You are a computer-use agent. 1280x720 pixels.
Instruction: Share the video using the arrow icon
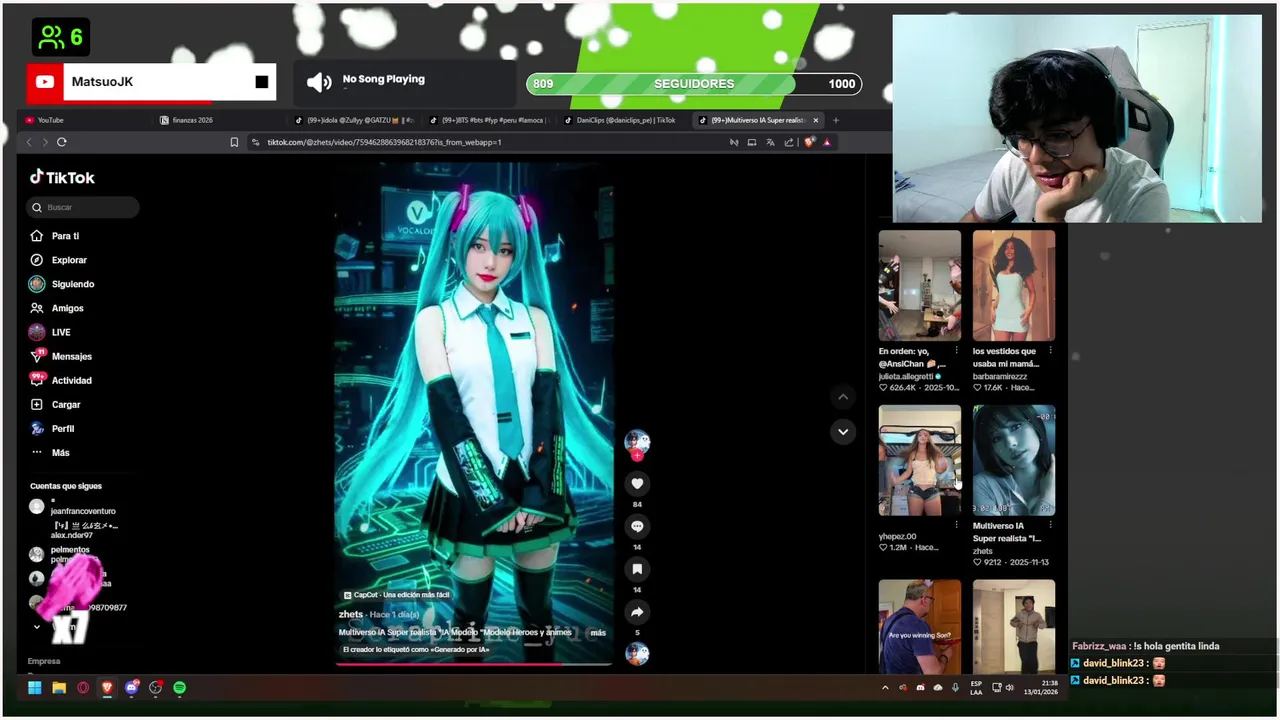point(637,612)
